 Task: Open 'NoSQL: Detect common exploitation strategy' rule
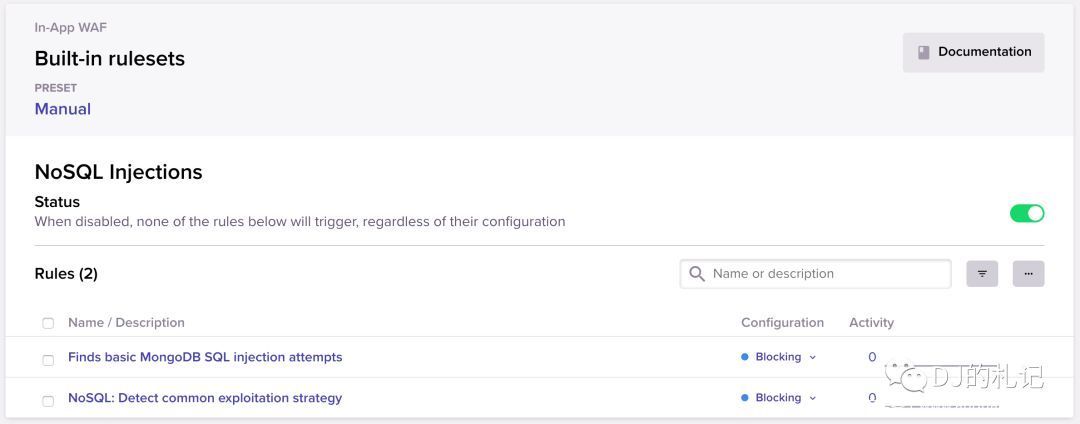(x=205, y=398)
